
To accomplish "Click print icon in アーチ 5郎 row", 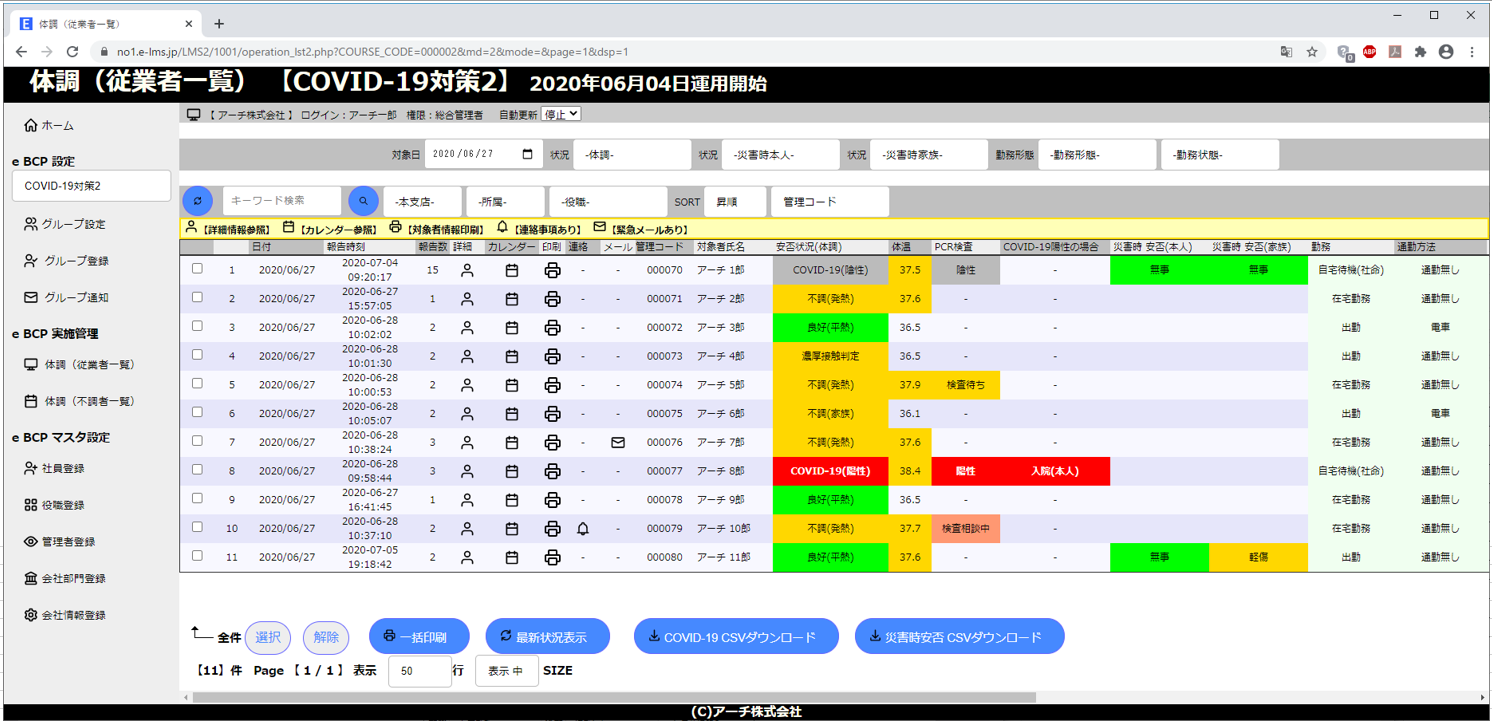I will (x=552, y=385).
